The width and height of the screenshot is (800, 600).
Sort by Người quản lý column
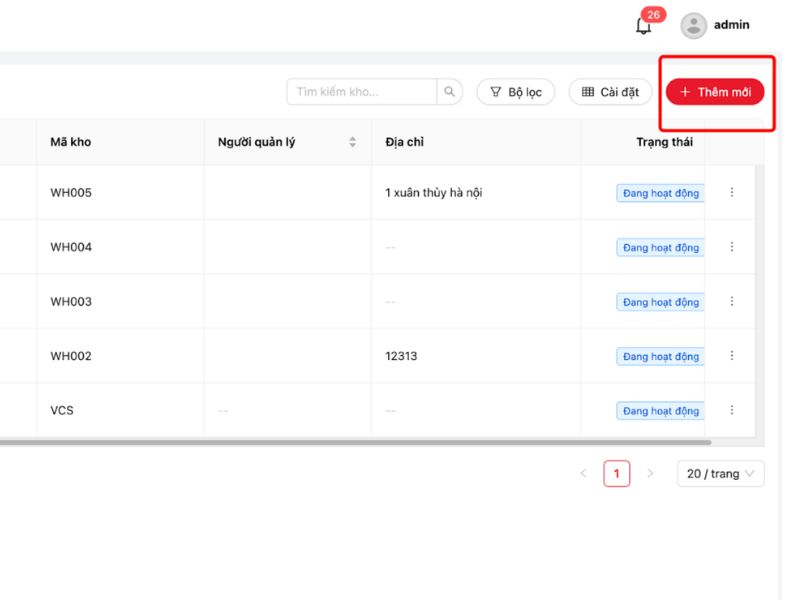coord(352,142)
